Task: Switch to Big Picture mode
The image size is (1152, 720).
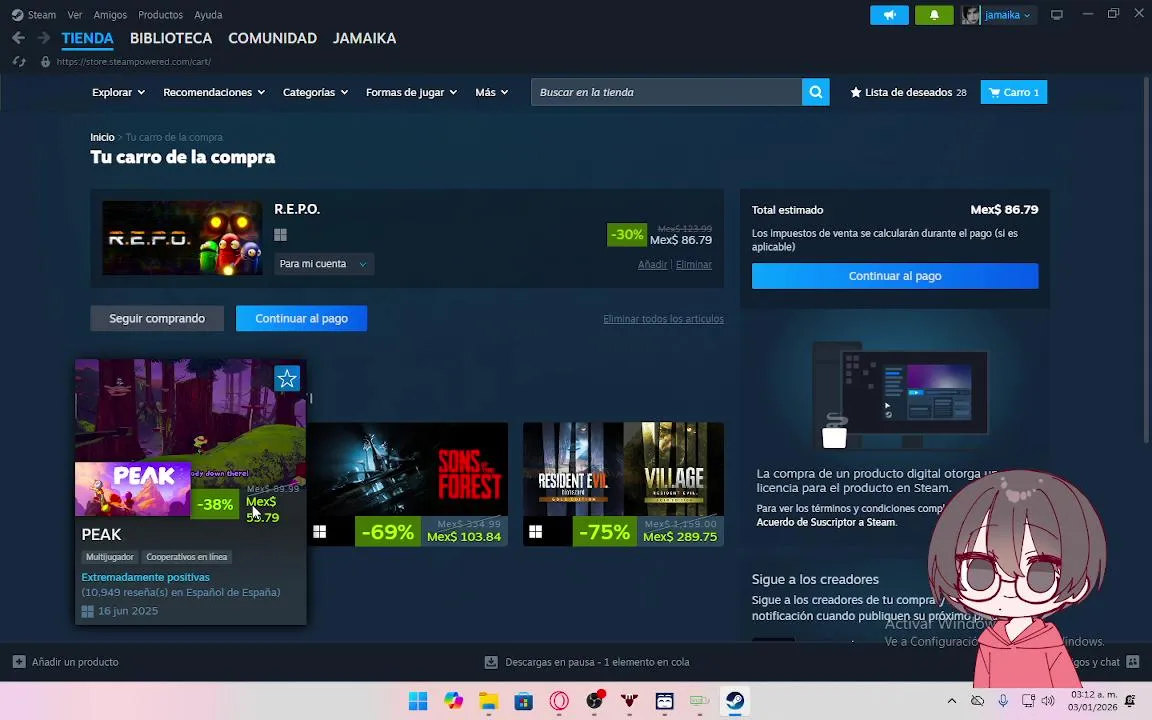Action: pos(1056,15)
